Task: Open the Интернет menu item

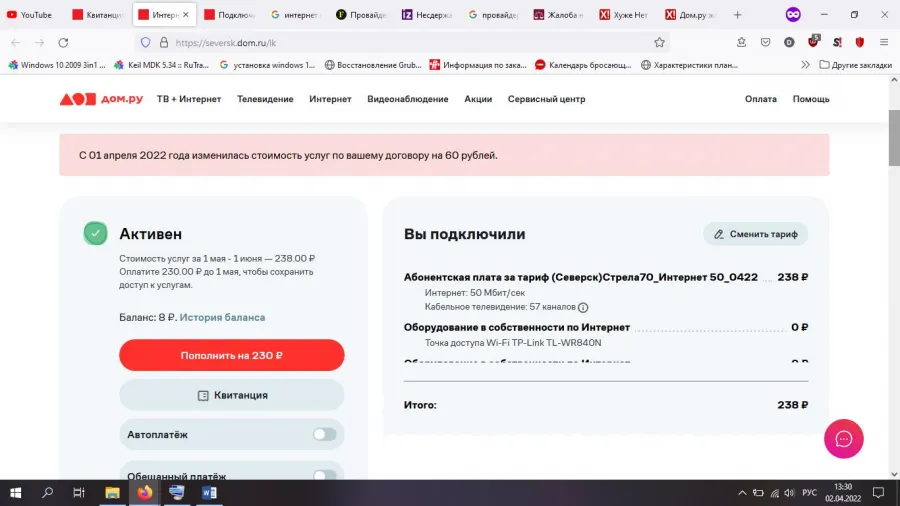Action: (x=330, y=99)
